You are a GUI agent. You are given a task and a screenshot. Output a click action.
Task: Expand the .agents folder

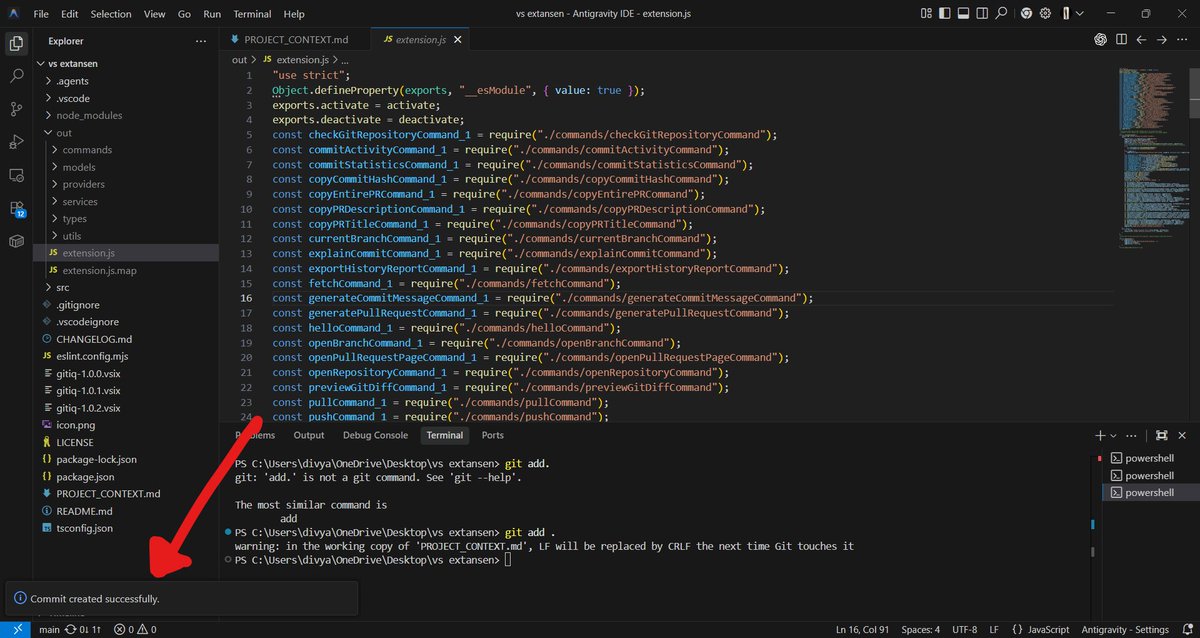[x=73, y=80]
